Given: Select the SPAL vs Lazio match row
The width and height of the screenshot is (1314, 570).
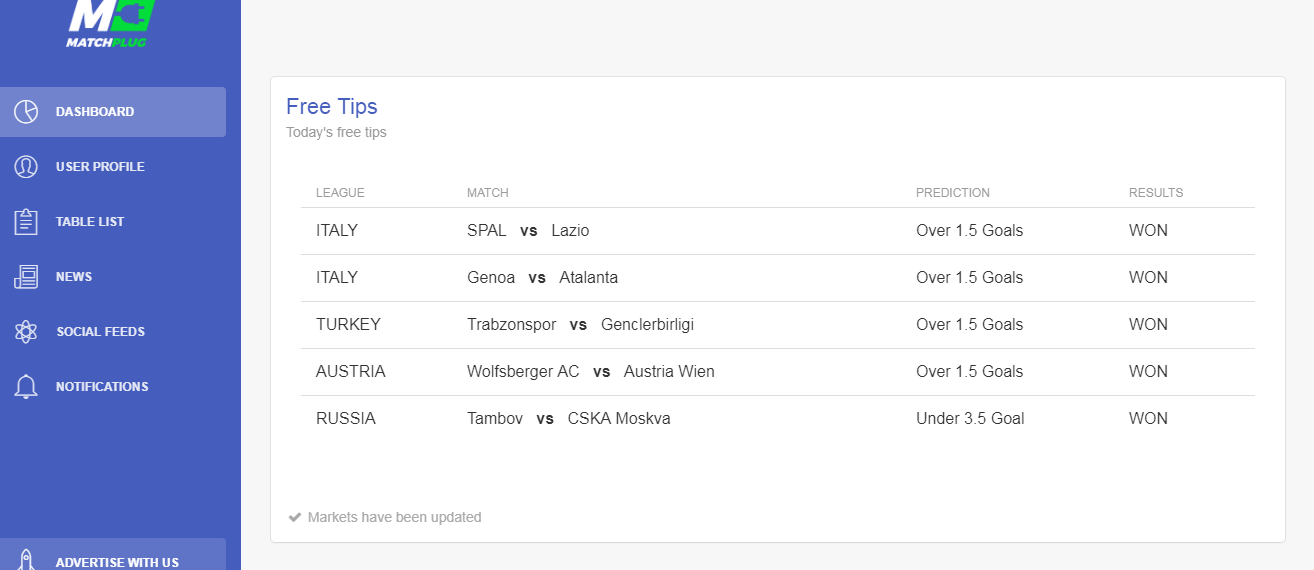Looking at the screenshot, I should 528,231.
